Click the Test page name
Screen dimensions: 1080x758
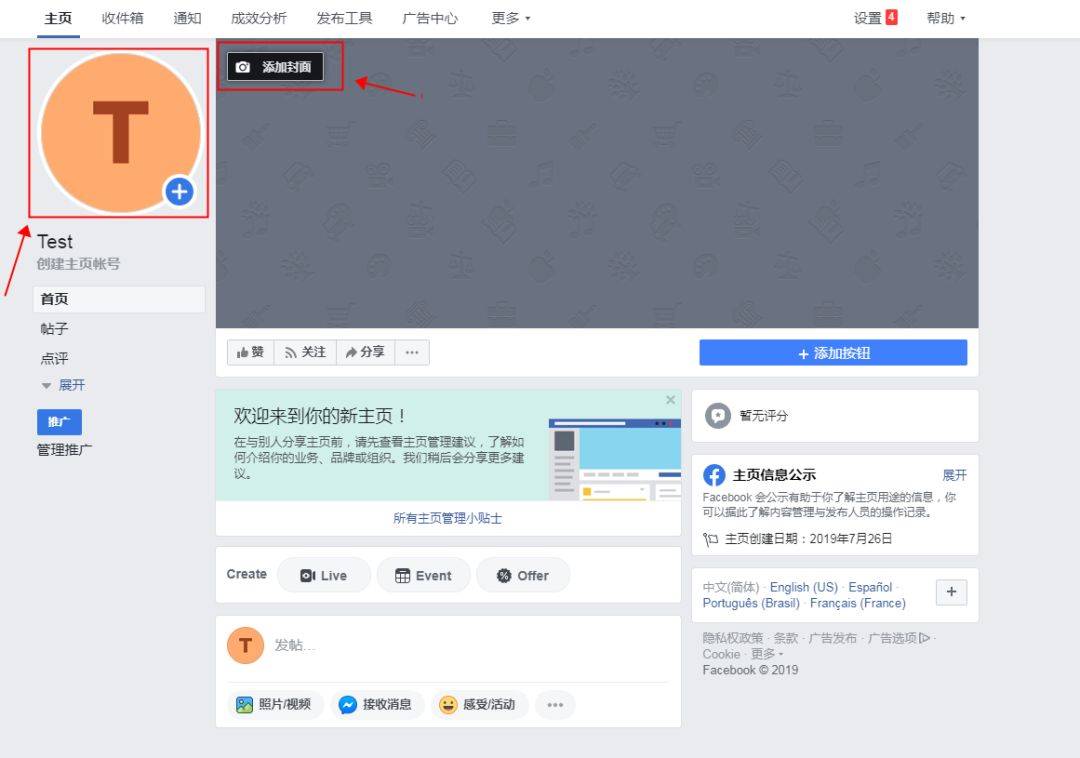click(55, 242)
